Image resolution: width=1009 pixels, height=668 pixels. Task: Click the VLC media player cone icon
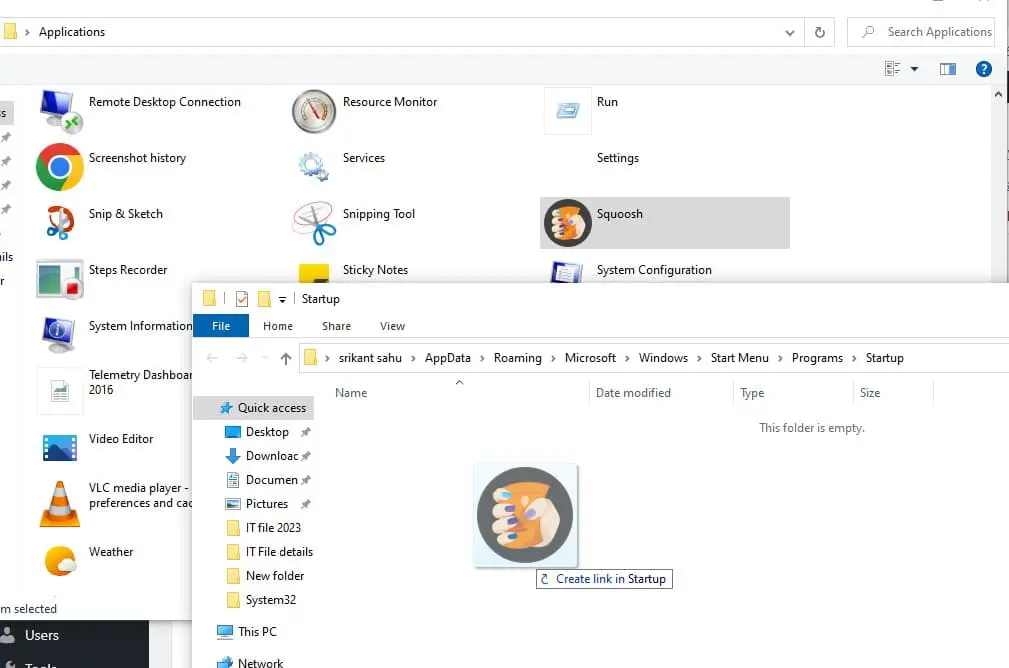click(x=59, y=503)
